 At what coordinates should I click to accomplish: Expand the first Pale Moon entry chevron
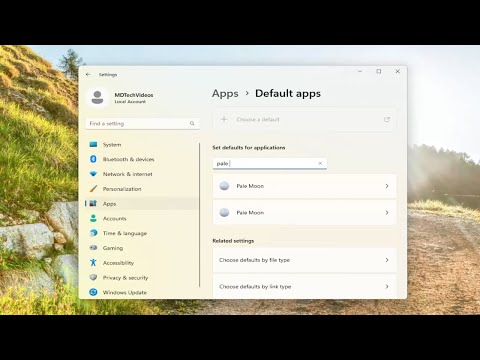387,186
